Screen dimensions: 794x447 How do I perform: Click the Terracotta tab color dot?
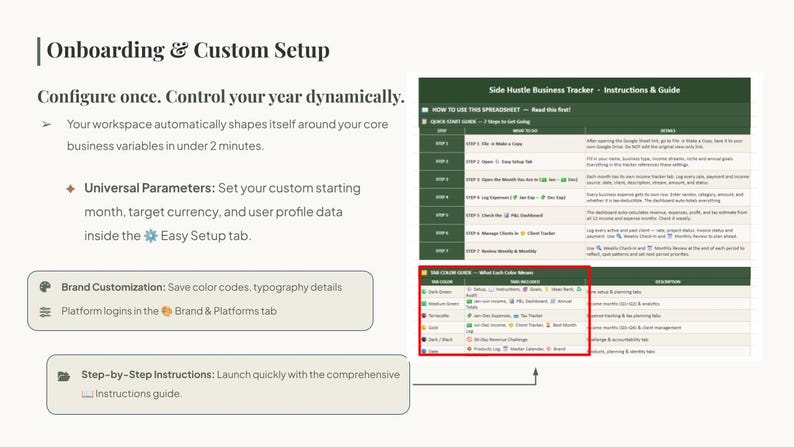pyautogui.click(x=424, y=315)
